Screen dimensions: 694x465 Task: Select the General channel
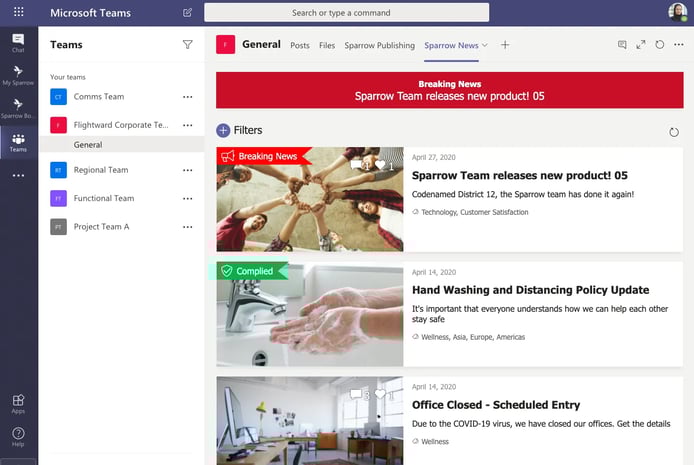88,145
